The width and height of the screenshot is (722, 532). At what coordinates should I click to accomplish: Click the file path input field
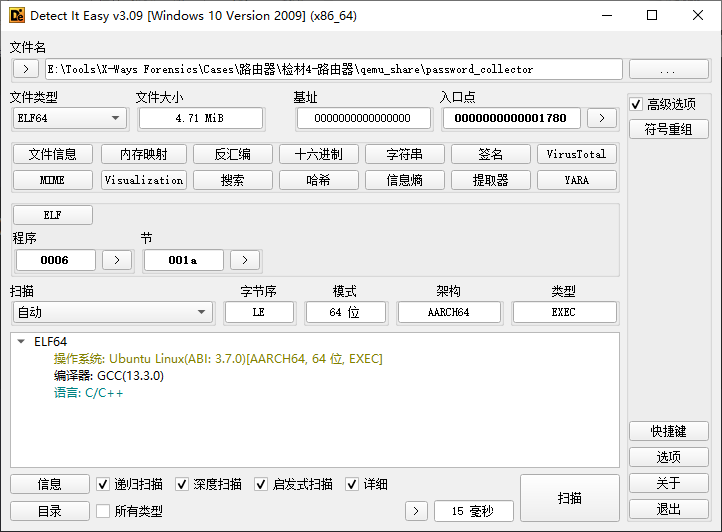pyautogui.click(x=333, y=70)
